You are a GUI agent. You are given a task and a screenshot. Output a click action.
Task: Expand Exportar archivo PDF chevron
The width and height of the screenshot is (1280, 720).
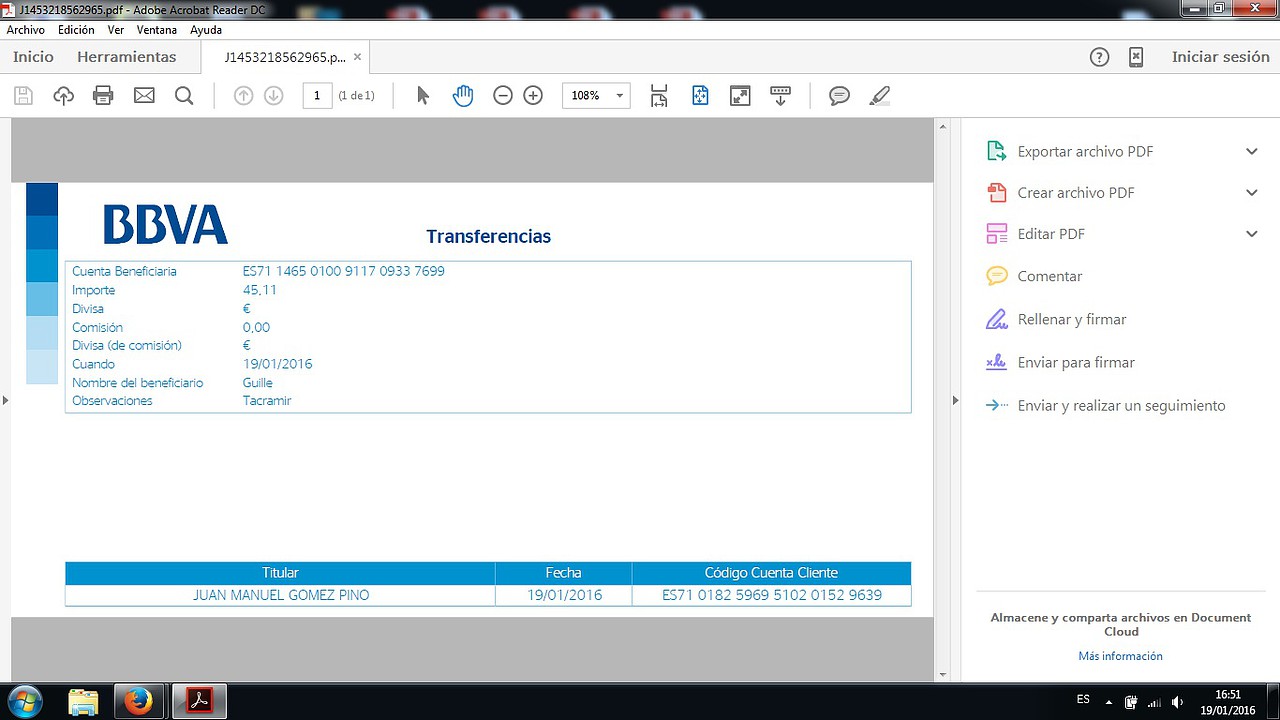coord(1251,151)
